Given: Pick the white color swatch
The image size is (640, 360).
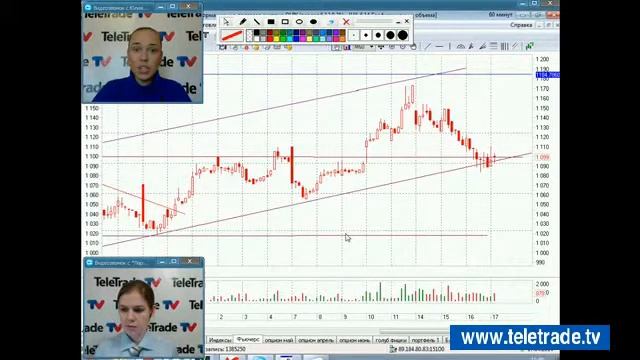Looking at the screenshot, I should coord(256,39).
